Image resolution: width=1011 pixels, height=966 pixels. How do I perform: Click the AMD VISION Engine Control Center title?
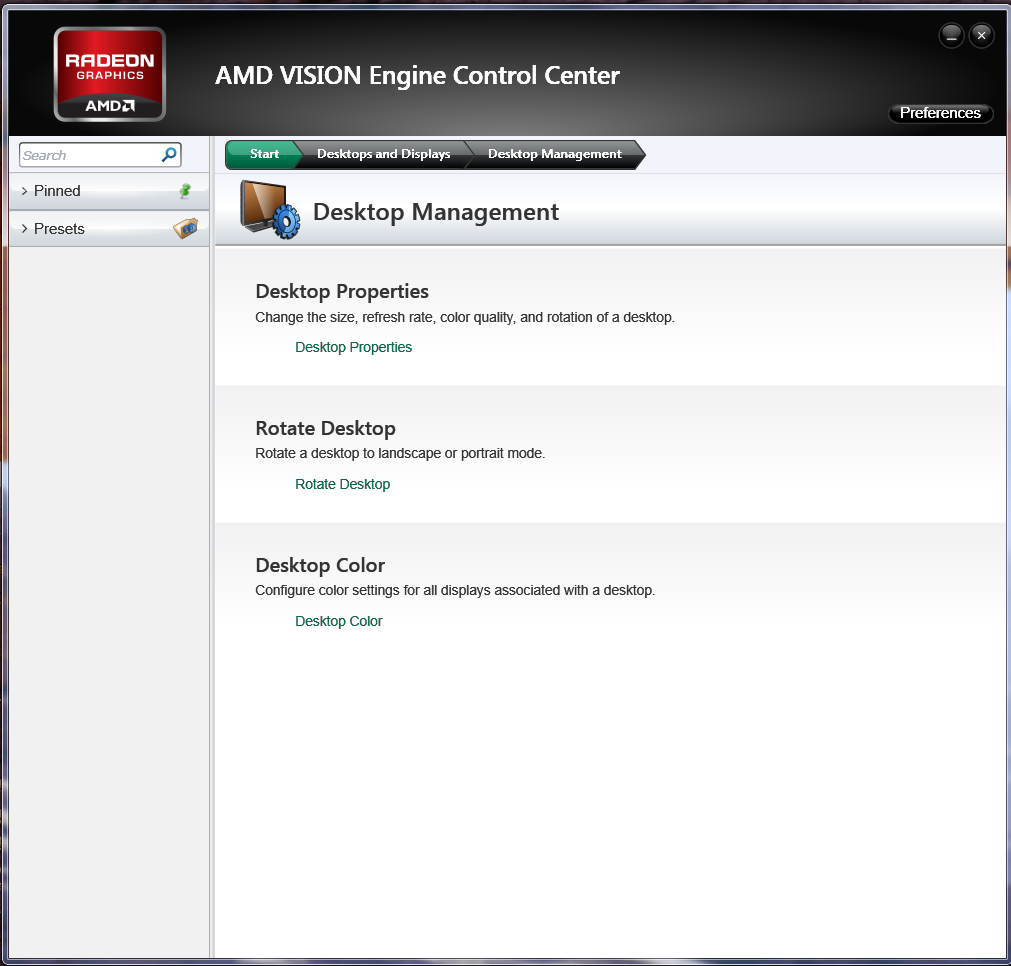point(417,75)
